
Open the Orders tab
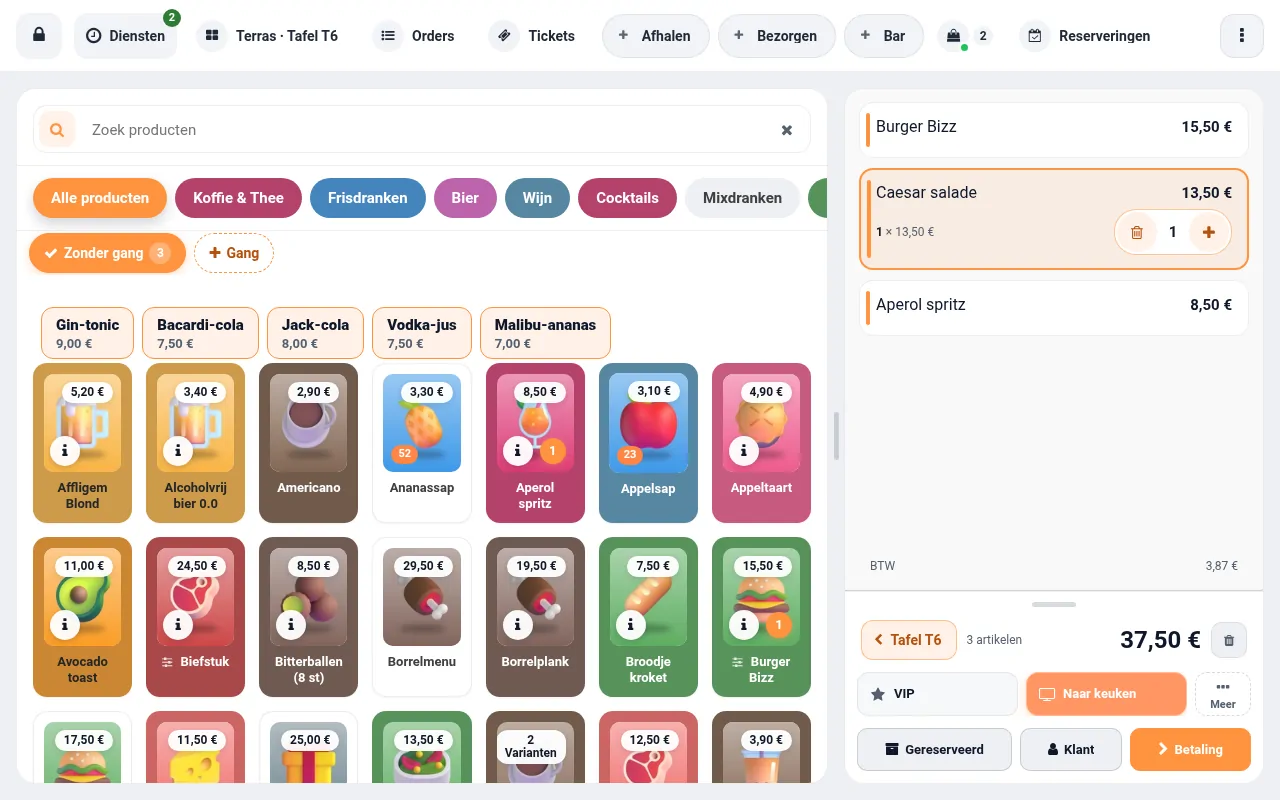tap(415, 36)
